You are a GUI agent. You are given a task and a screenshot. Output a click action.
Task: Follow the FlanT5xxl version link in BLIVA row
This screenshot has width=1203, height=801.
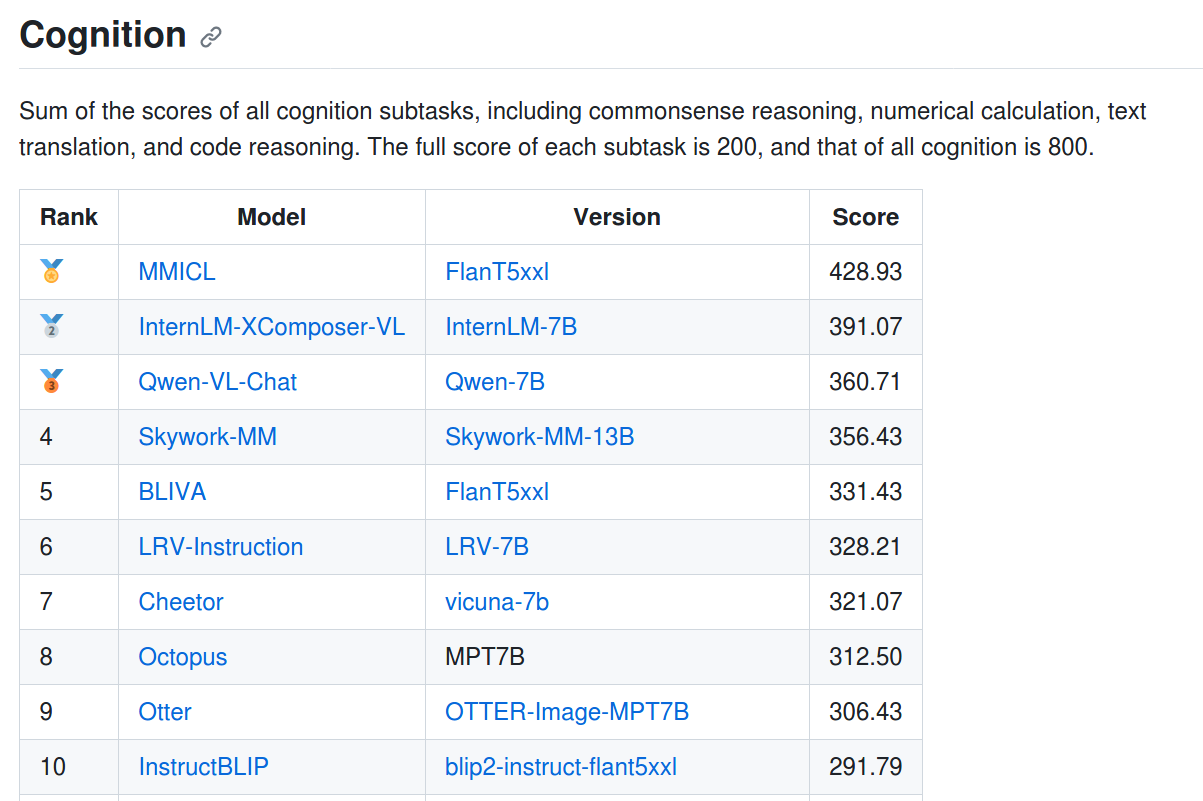(497, 492)
